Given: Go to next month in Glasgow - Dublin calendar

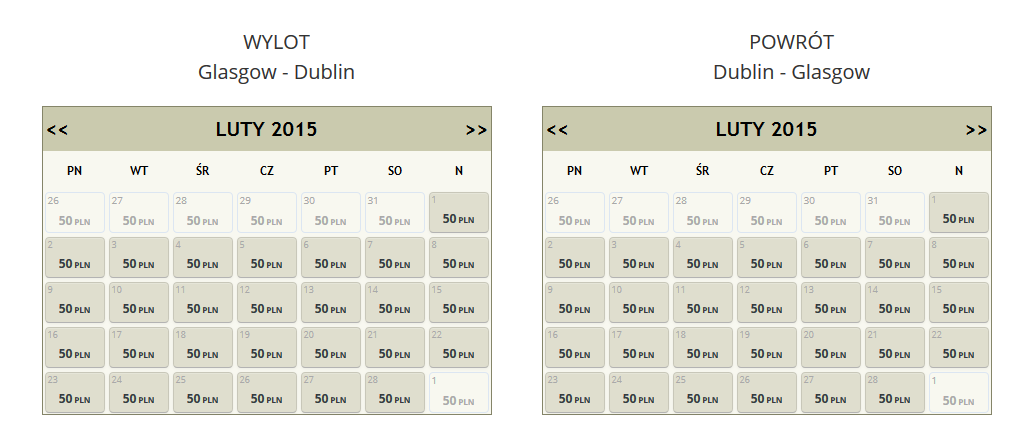Looking at the screenshot, I should [x=476, y=130].
